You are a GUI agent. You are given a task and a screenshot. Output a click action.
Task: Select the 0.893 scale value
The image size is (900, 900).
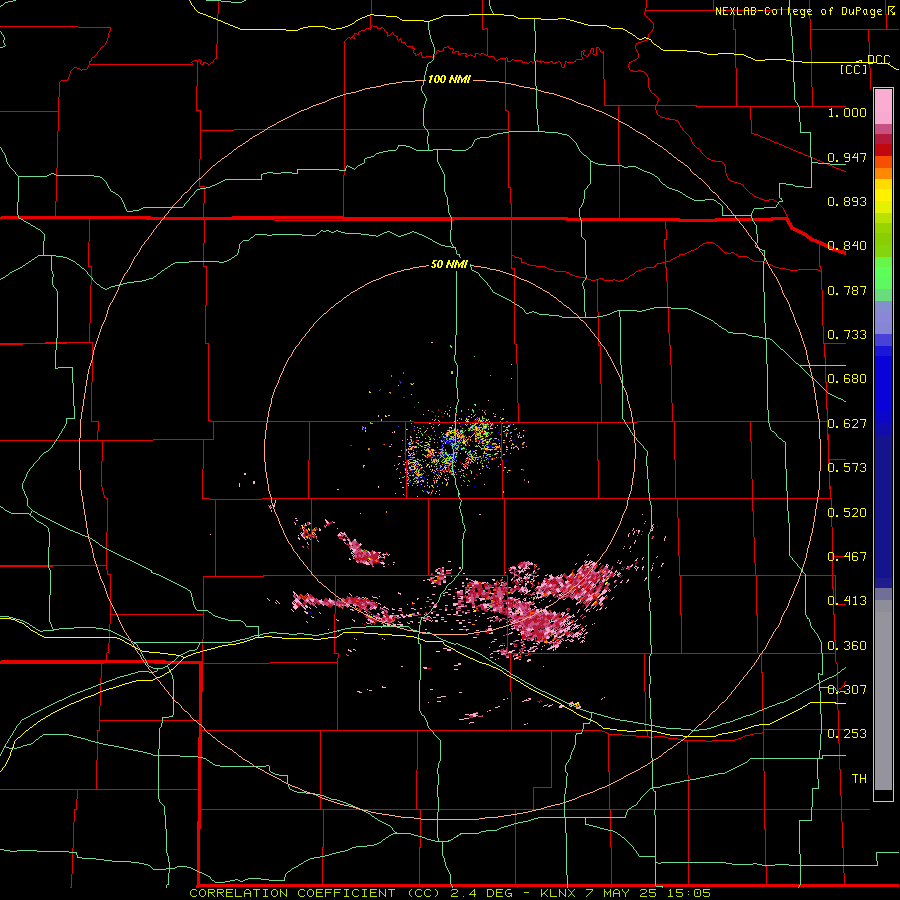tap(847, 201)
